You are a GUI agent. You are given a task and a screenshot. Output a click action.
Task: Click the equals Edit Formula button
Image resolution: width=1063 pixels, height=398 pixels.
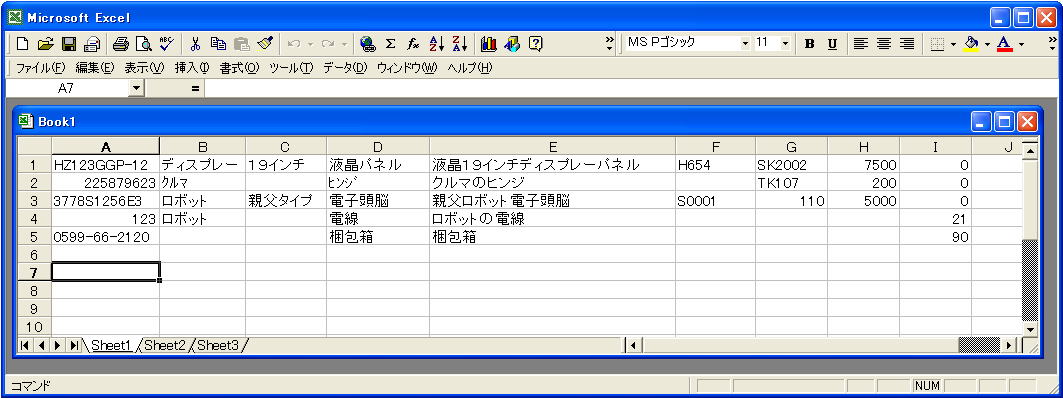195,88
